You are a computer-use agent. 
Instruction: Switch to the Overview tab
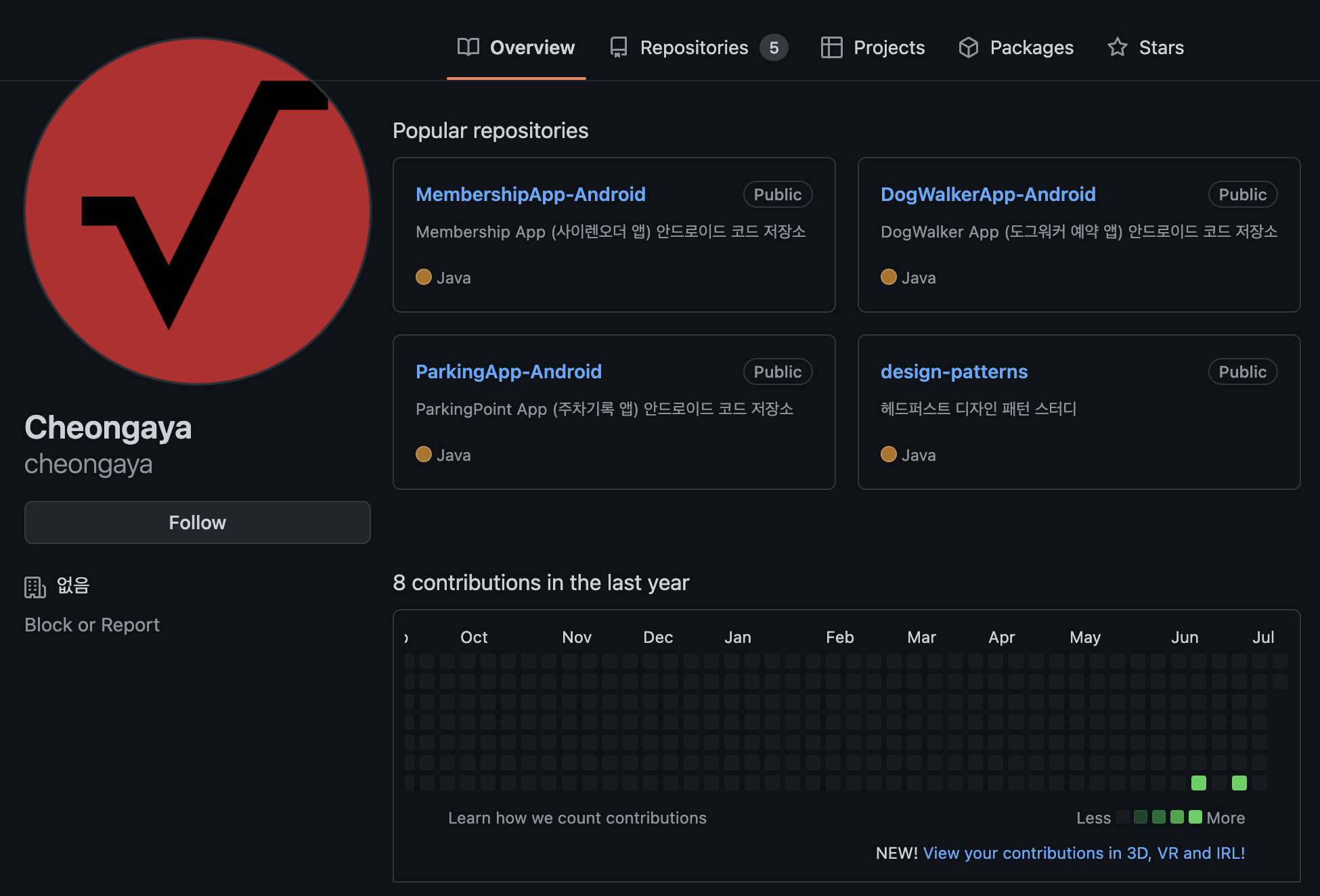coord(516,47)
